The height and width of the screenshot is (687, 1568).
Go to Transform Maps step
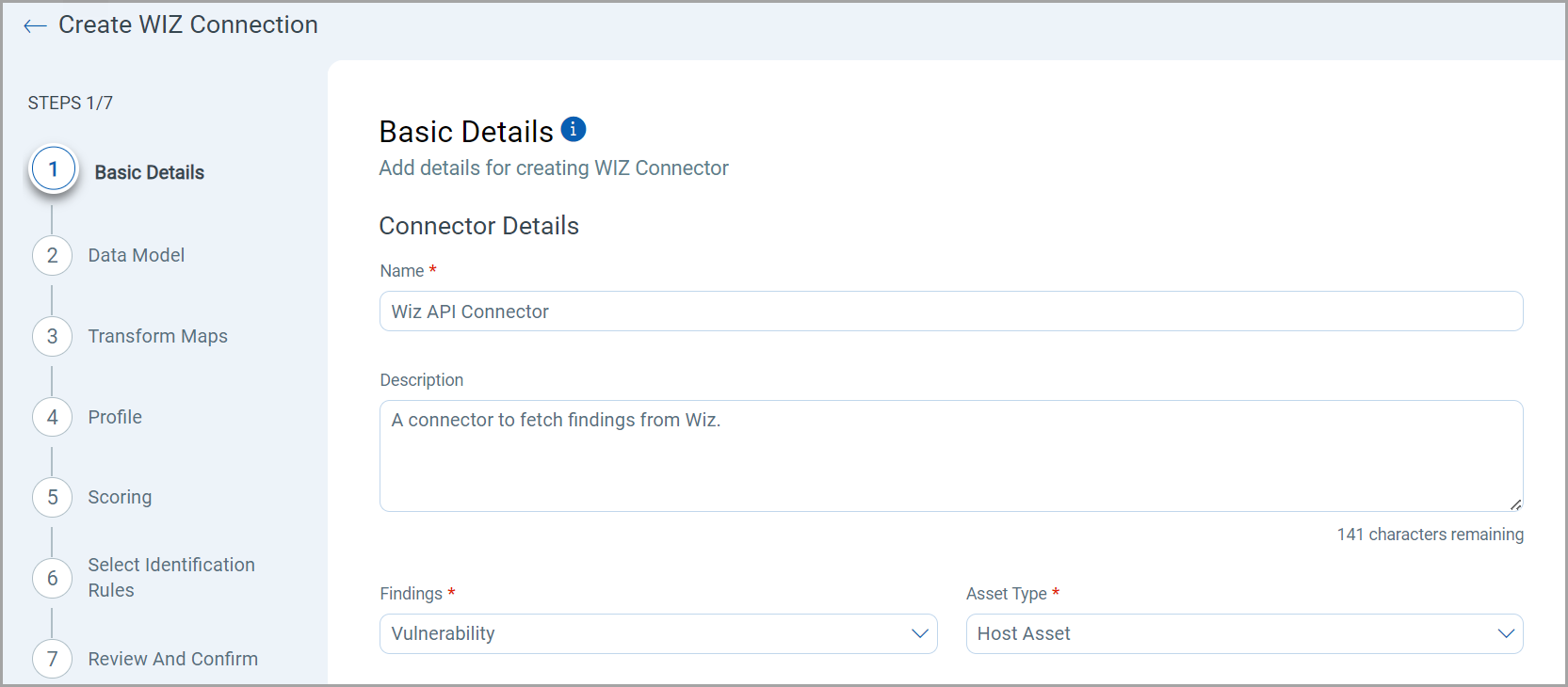click(158, 337)
